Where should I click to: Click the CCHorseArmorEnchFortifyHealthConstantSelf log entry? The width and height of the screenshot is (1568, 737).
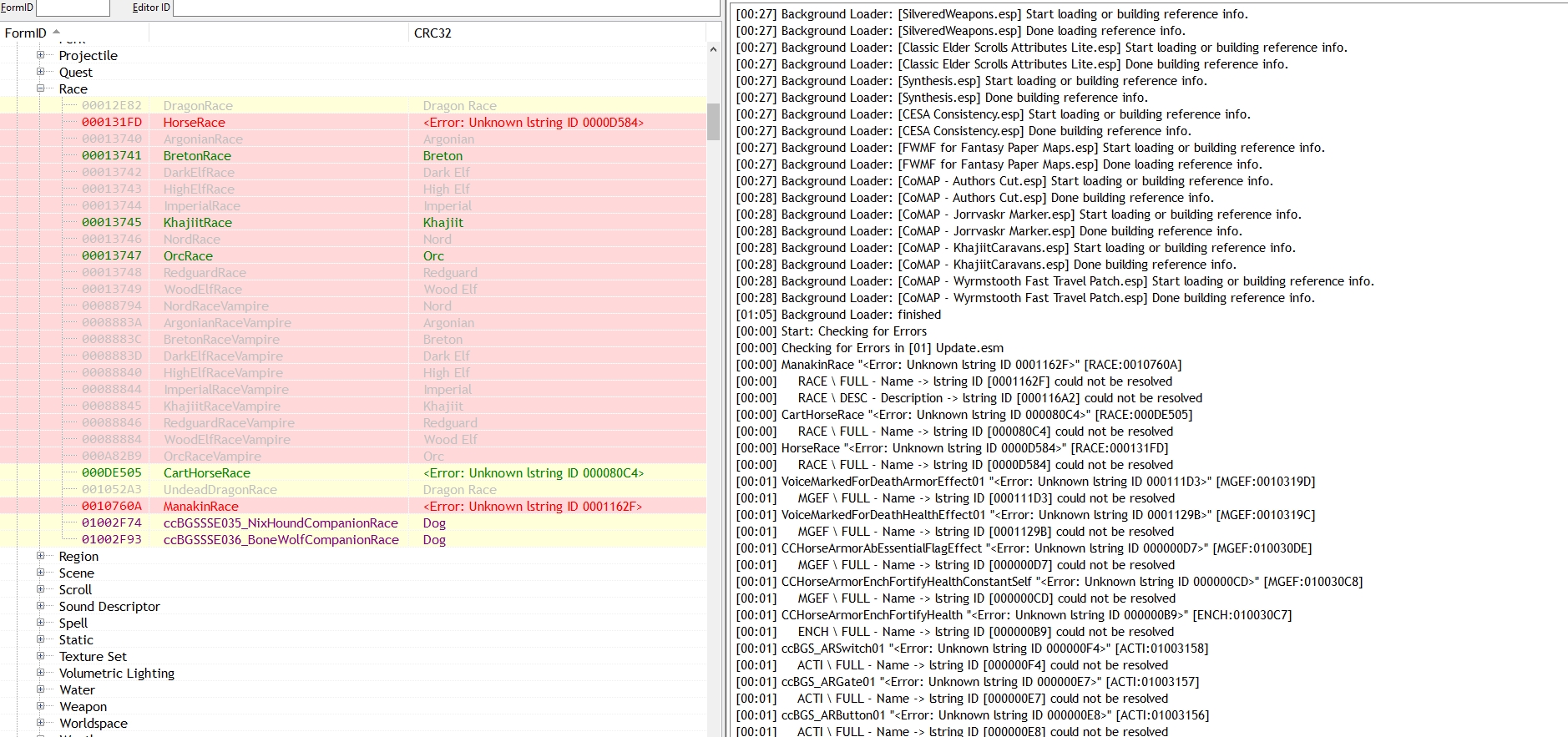click(x=1049, y=582)
